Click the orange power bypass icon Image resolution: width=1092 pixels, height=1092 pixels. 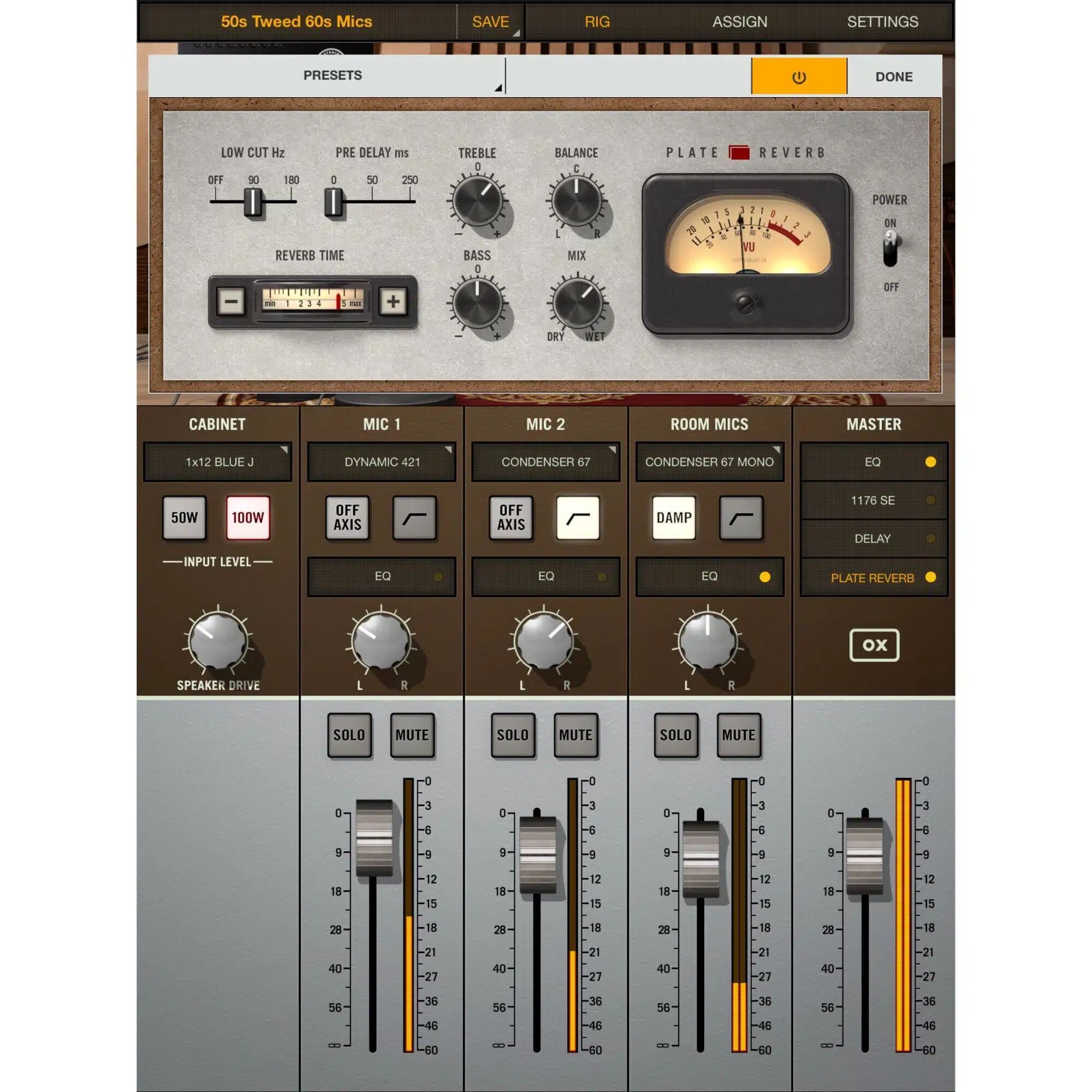[x=799, y=77]
